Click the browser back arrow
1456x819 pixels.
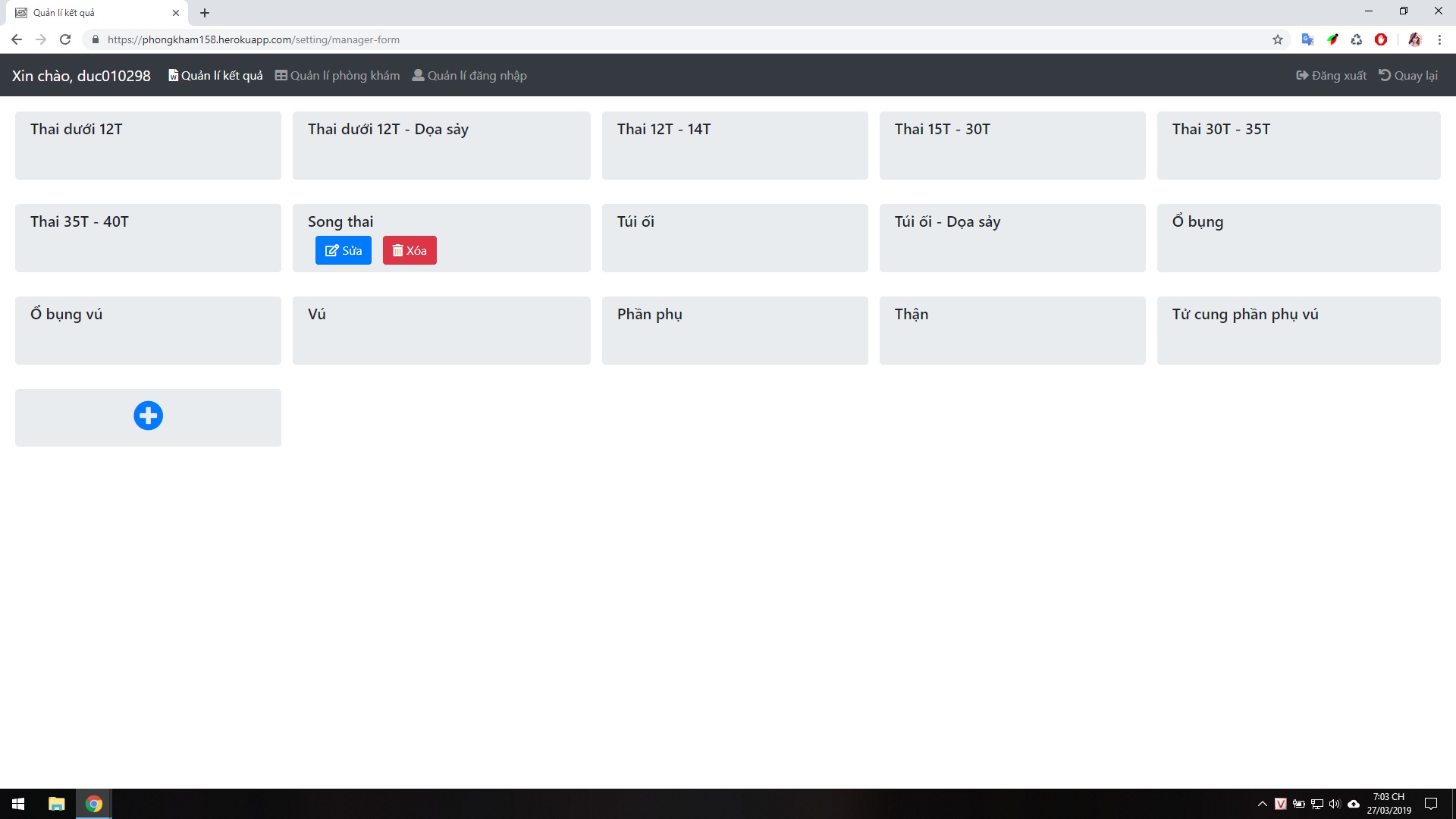point(17,39)
